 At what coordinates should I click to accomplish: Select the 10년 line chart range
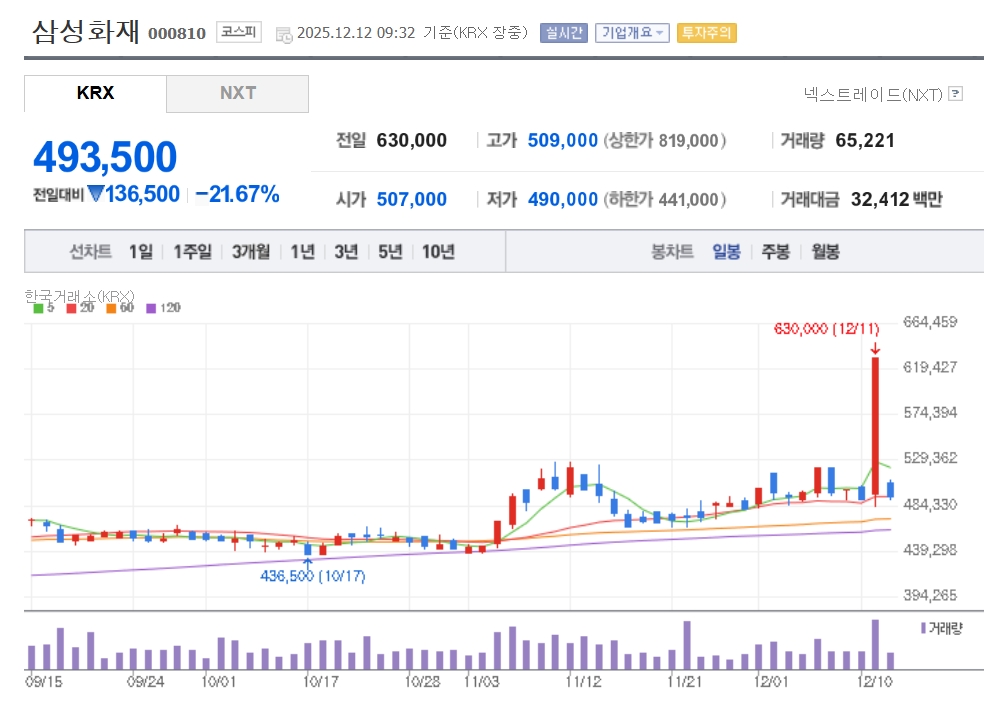tap(438, 252)
